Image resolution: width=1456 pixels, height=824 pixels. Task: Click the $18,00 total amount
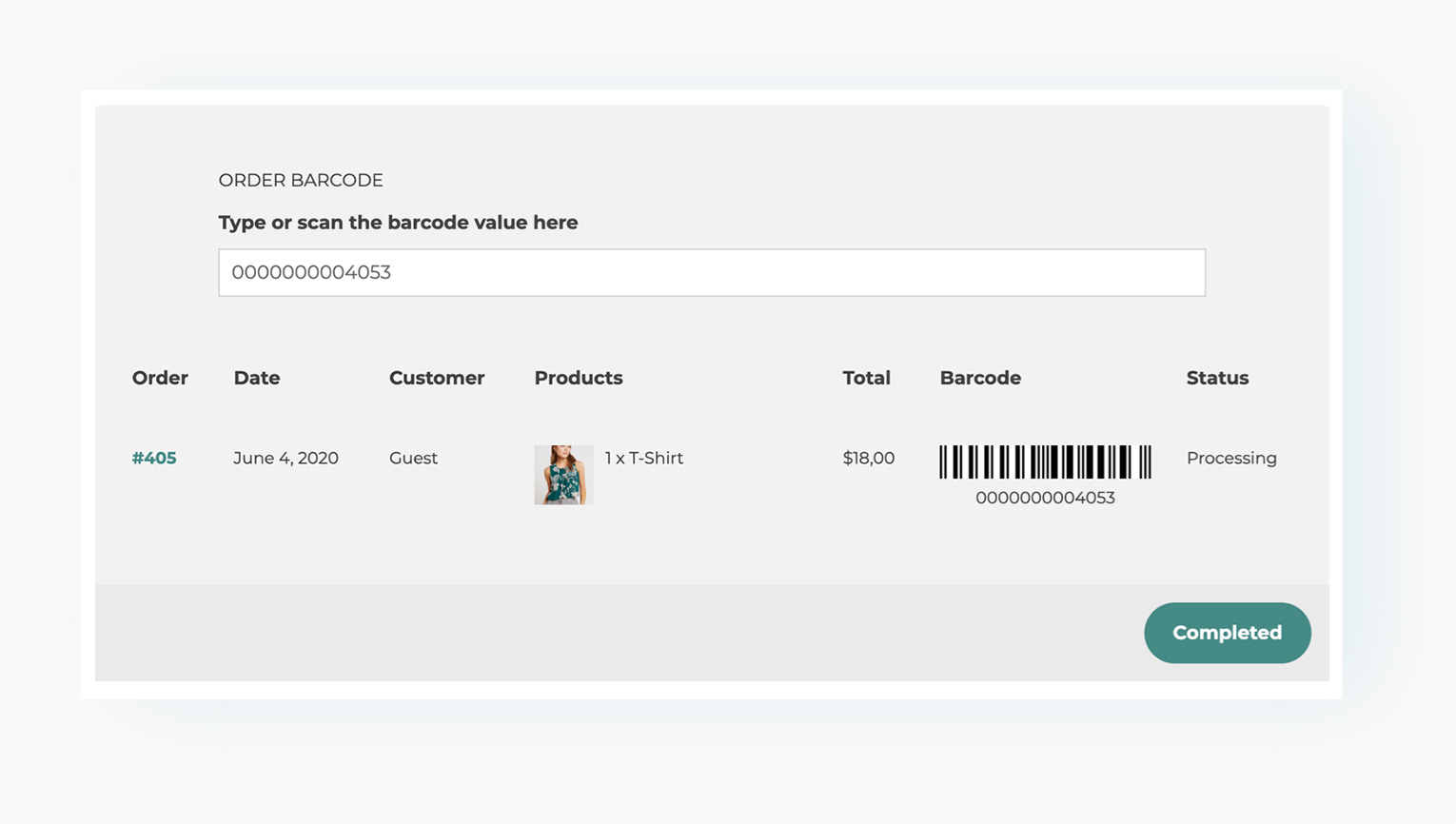click(867, 458)
